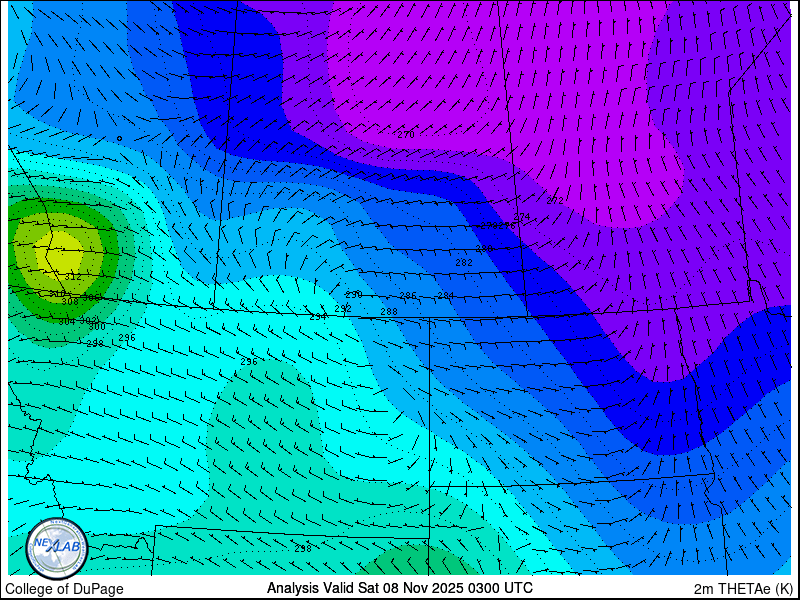Click the 300 contour label
800x600 pixels.
click(97, 327)
